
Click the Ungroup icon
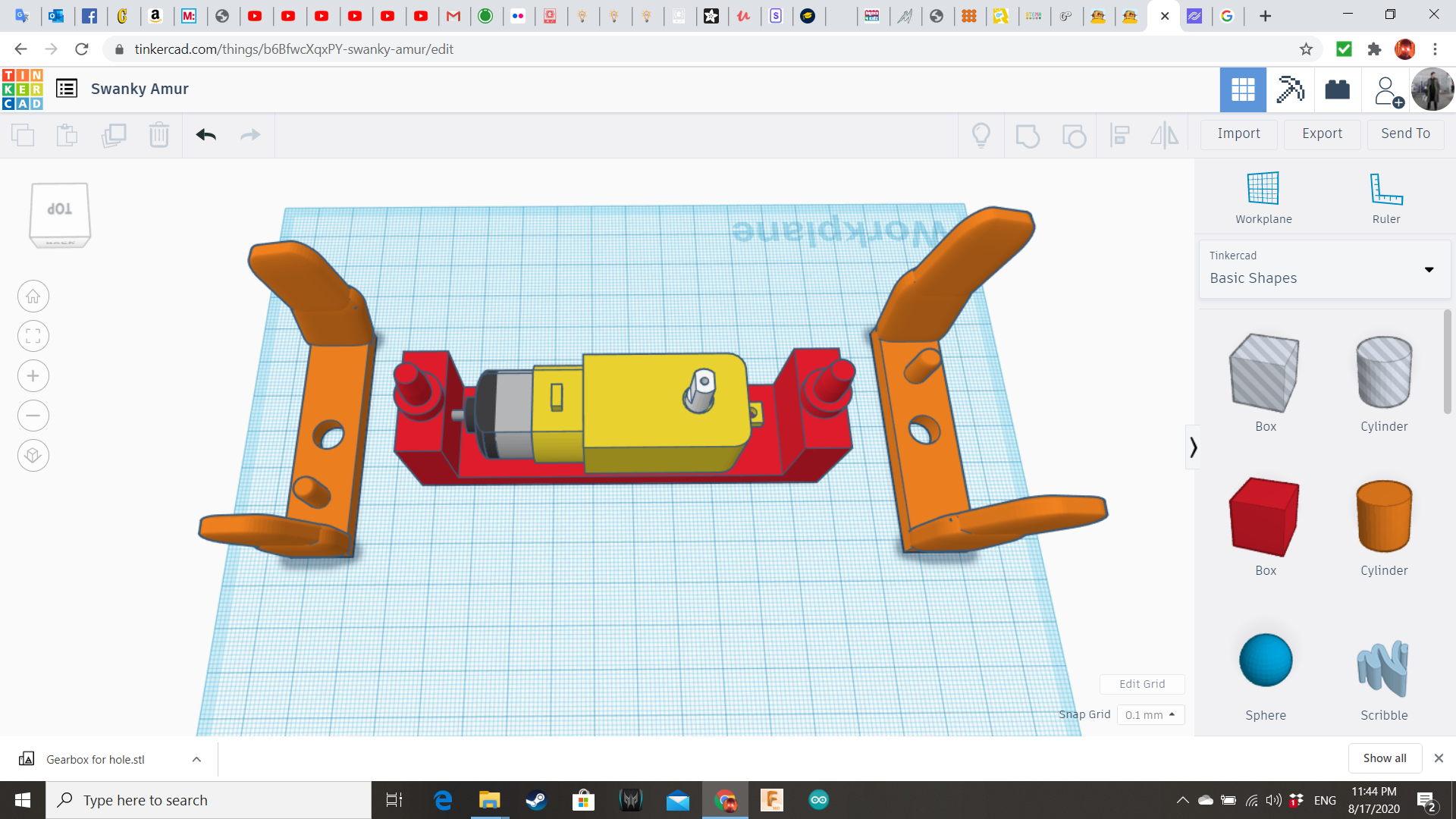(x=1074, y=135)
